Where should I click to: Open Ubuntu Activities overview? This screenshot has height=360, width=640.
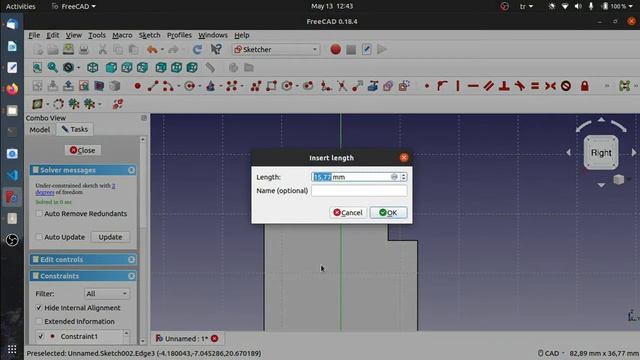click(x=20, y=6)
